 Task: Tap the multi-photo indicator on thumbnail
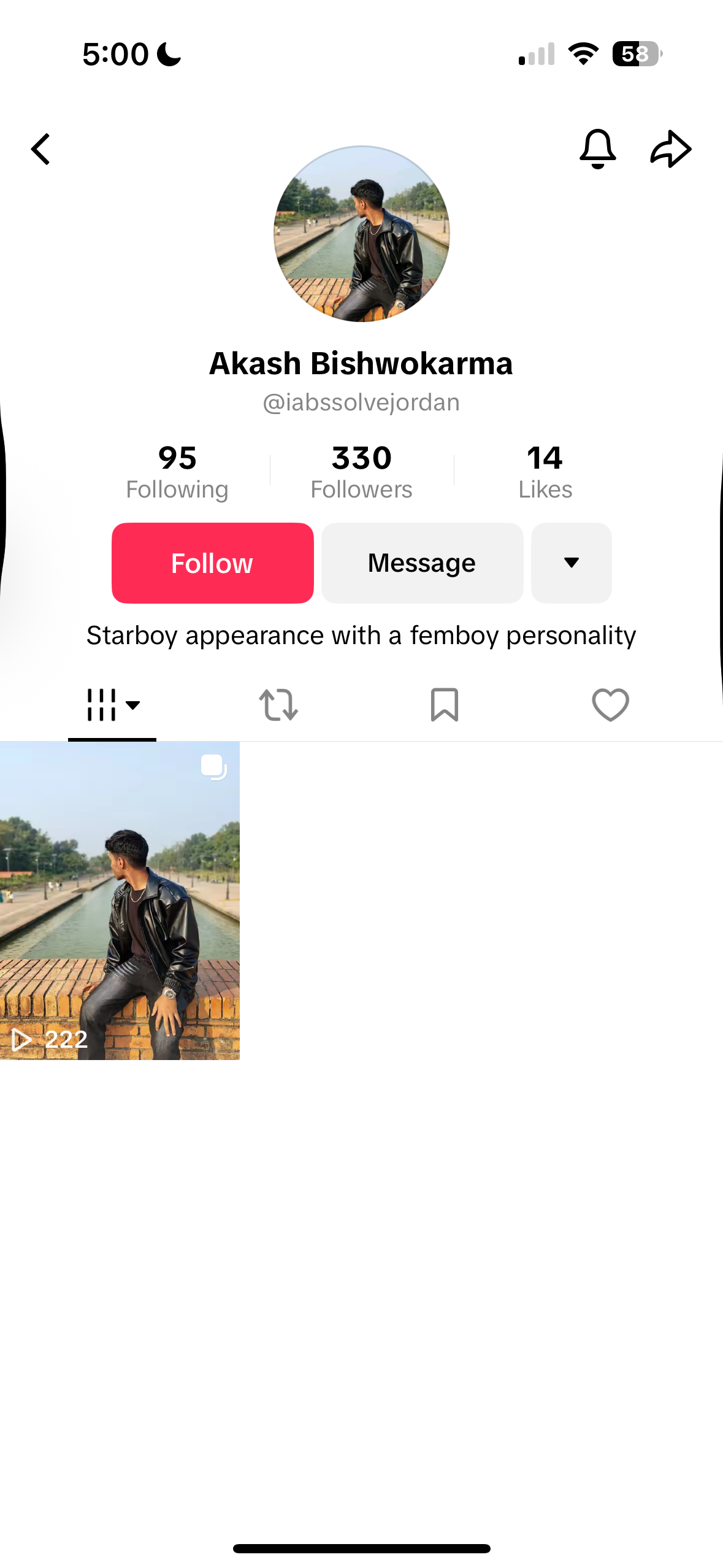[x=214, y=767]
